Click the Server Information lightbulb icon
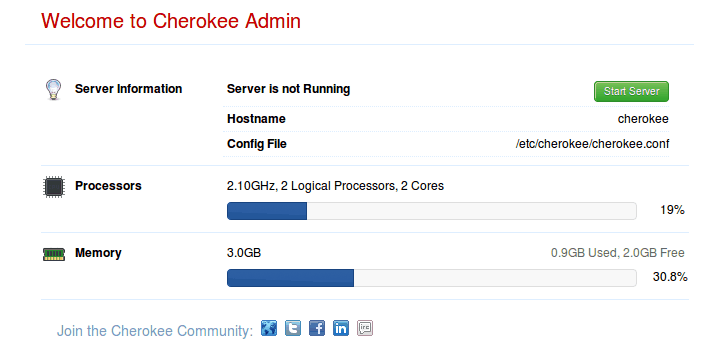This screenshot has height=360, width=720. click(54, 90)
